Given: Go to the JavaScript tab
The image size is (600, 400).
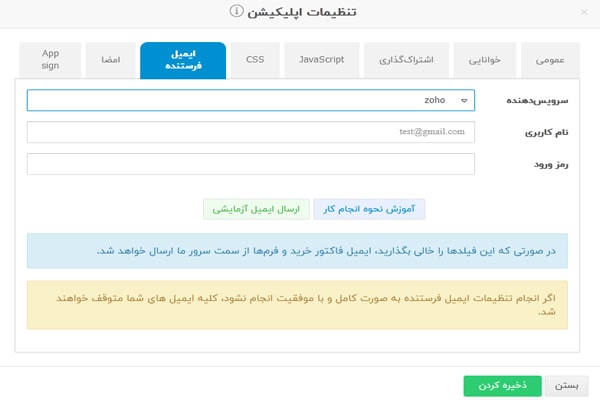Looking at the screenshot, I should [322, 60].
